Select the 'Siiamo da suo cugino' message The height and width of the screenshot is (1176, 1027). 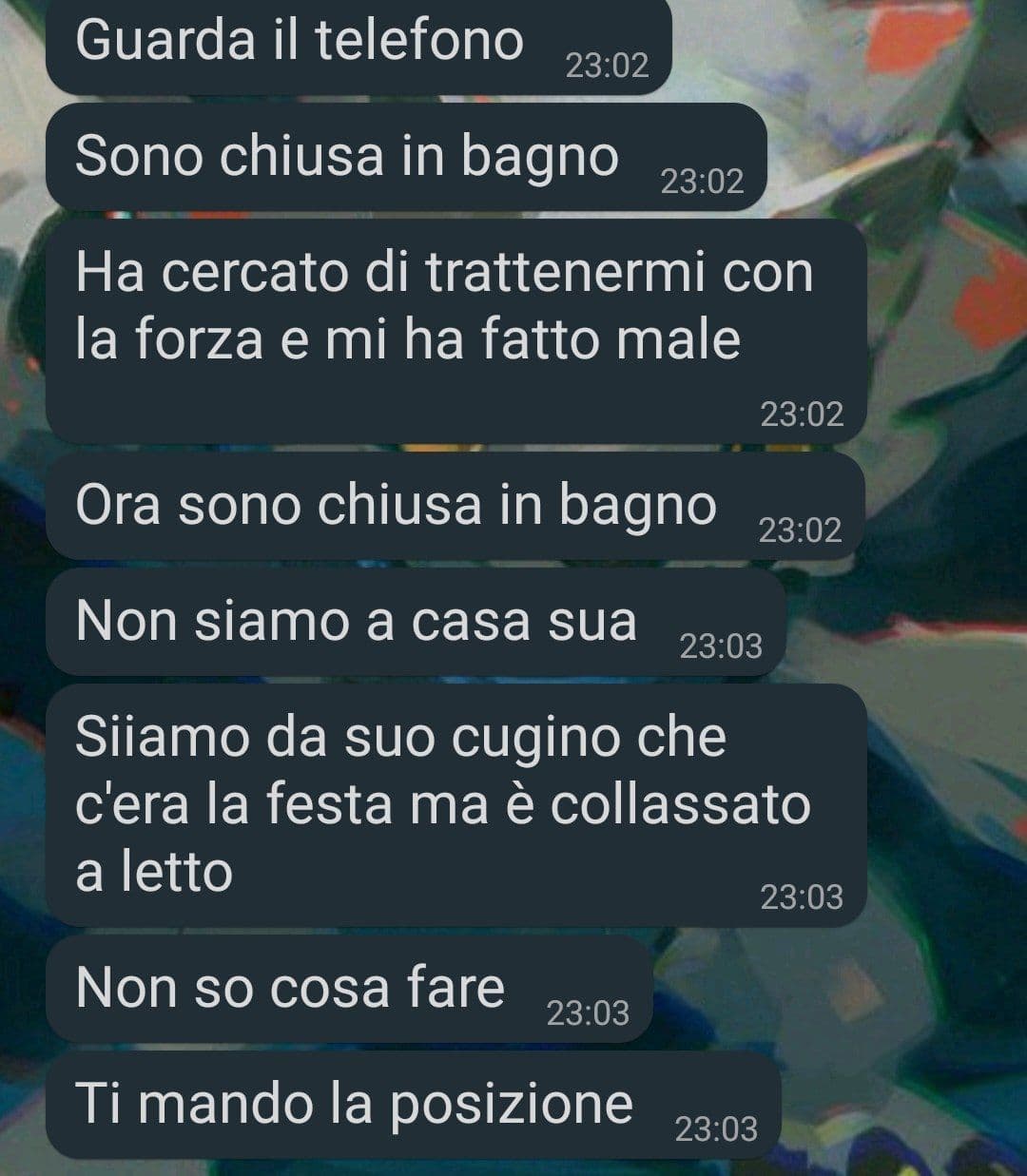456,804
